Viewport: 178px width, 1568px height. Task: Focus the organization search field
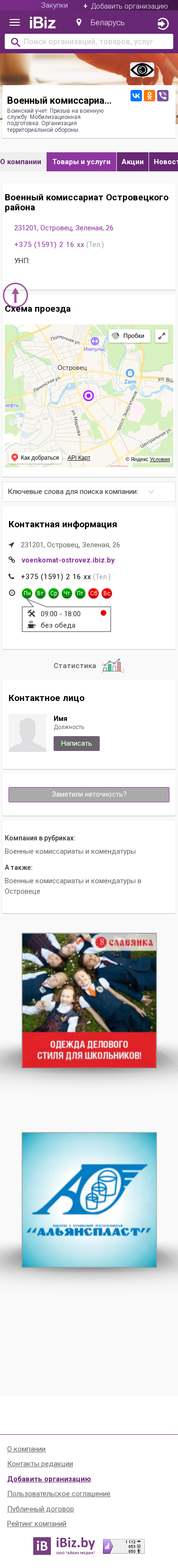[89, 42]
